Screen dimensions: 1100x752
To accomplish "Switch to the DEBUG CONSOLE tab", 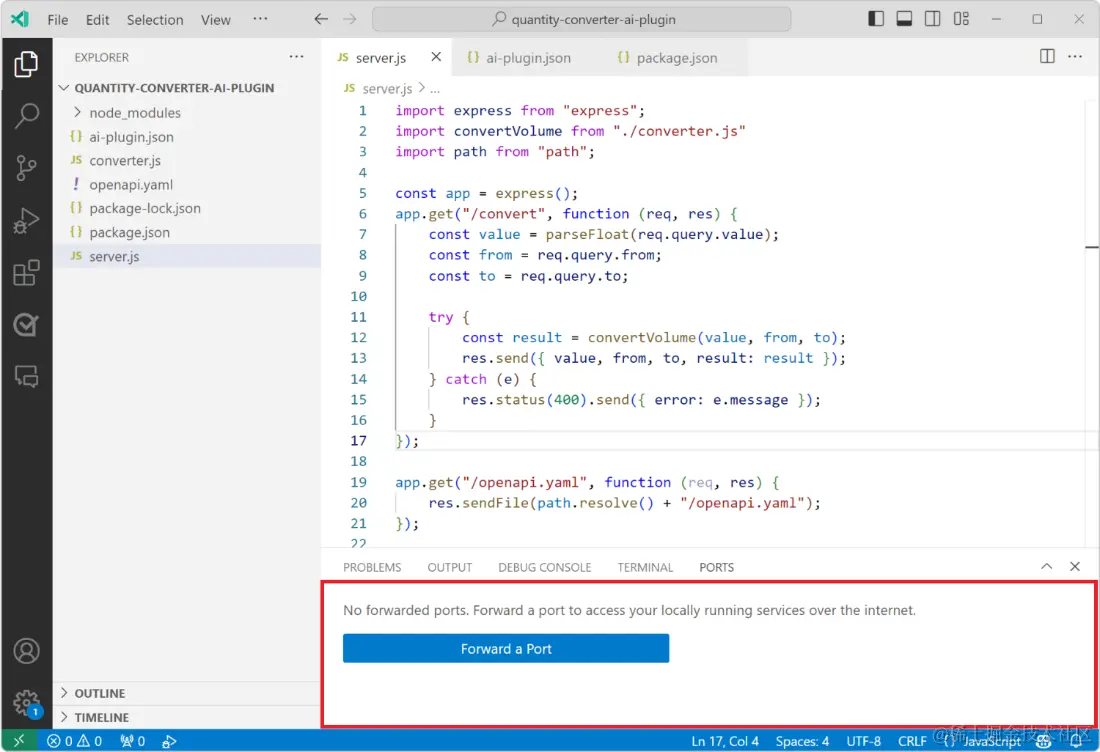I will [x=544, y=567].
